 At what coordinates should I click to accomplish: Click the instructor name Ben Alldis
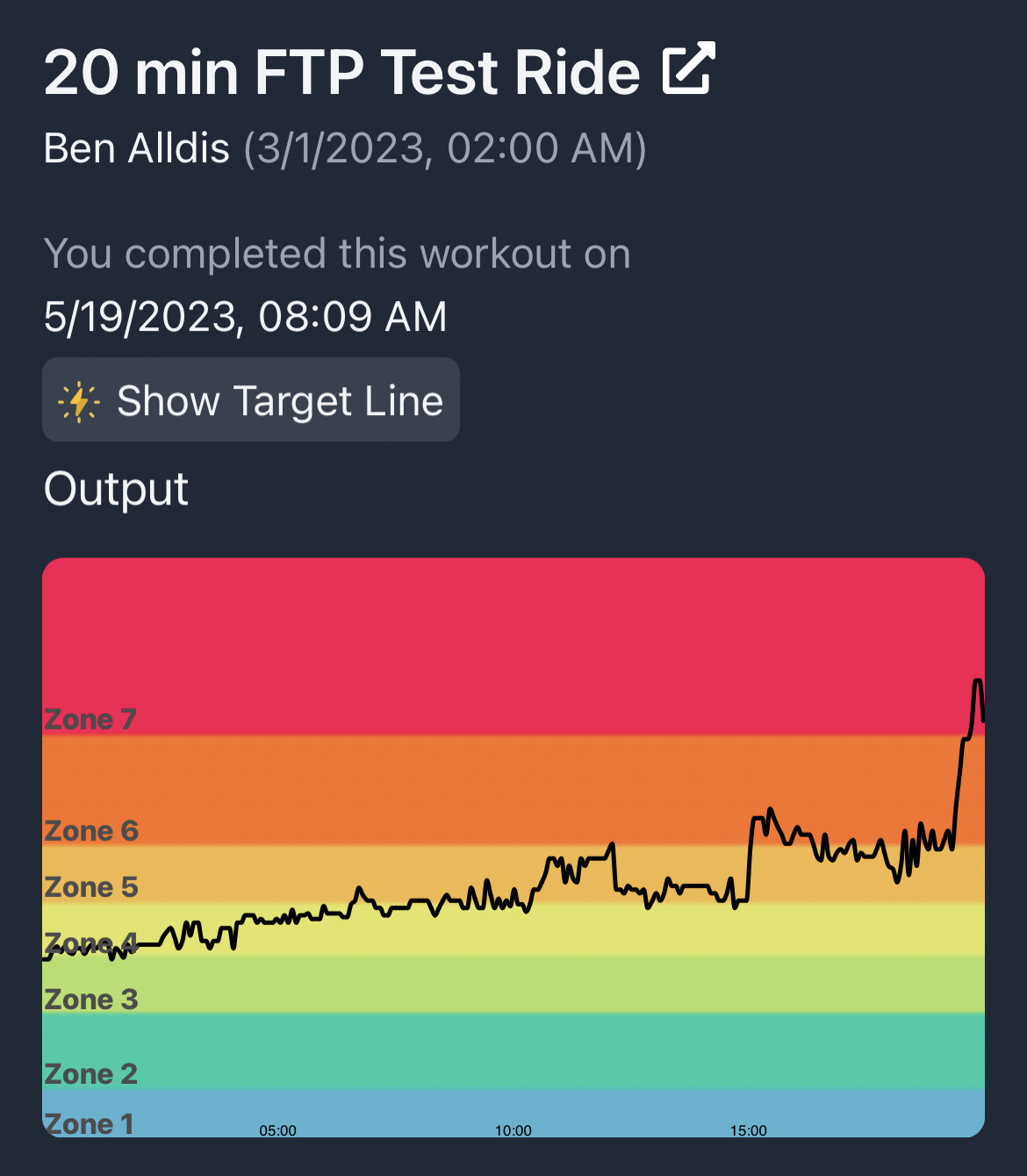coord(137,148)
